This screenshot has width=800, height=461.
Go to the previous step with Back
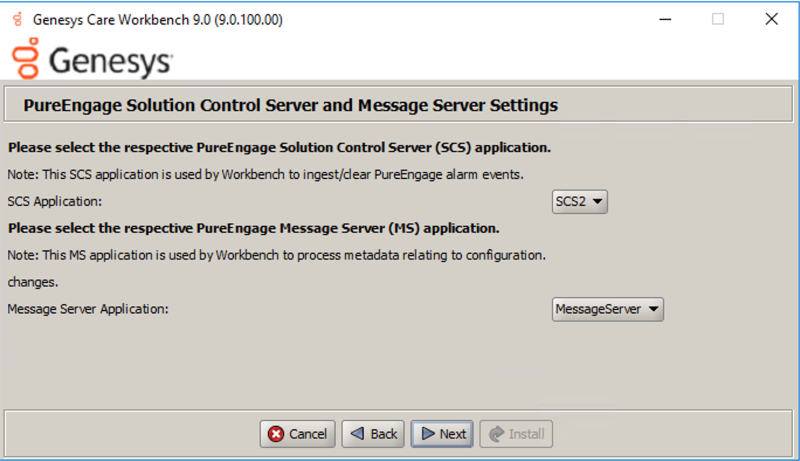click(373, 434)
